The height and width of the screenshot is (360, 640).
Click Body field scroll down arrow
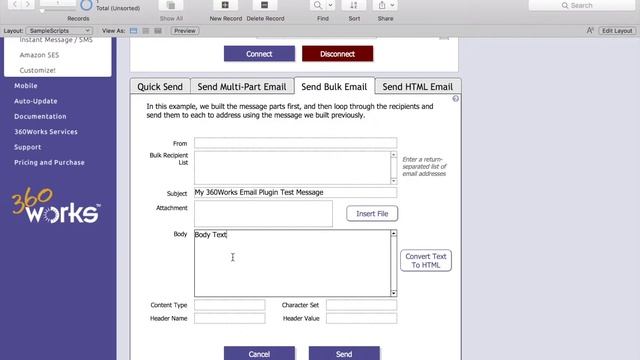point(393,293)
